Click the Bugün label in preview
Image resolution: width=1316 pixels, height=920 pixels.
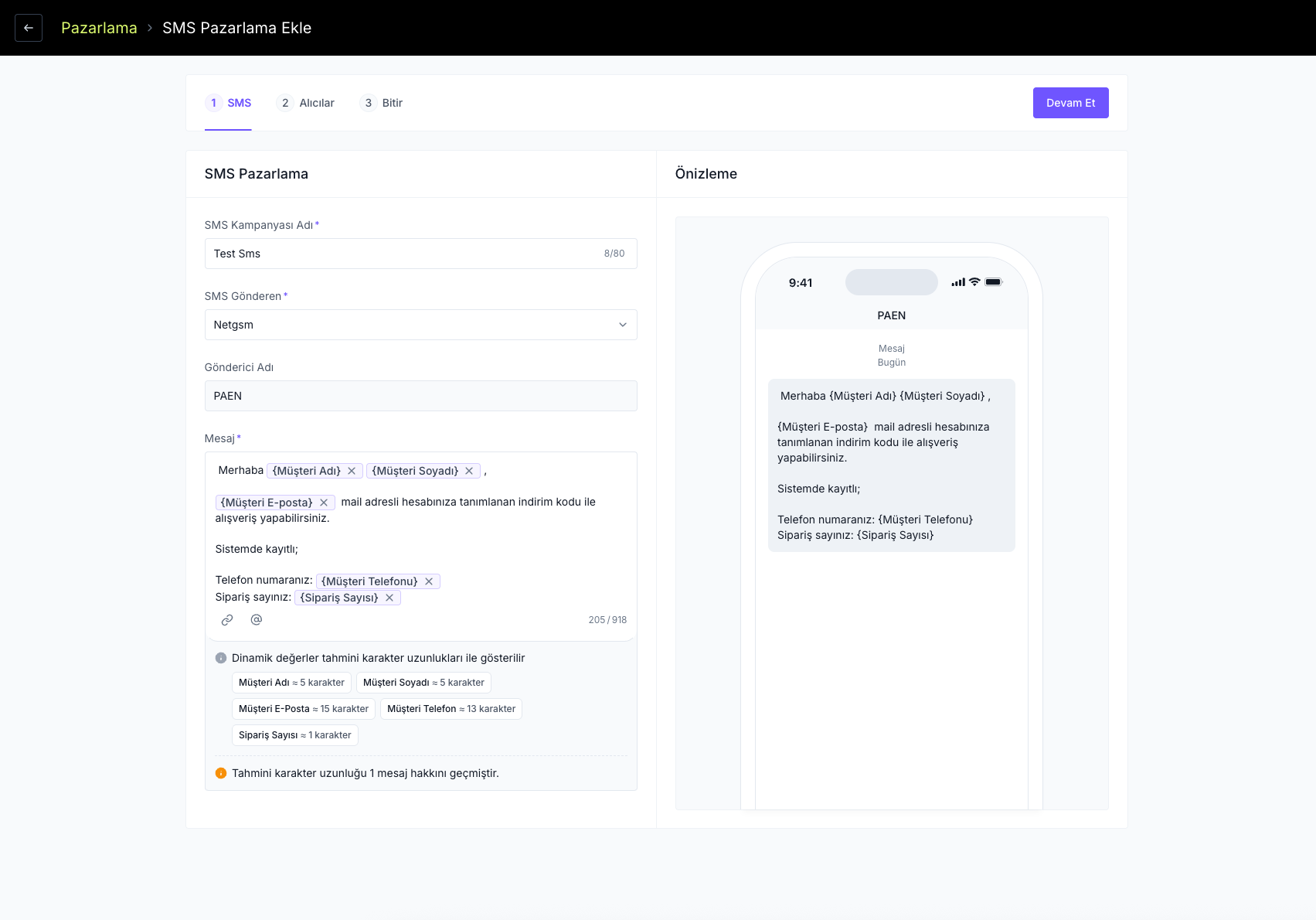point(892,363)
